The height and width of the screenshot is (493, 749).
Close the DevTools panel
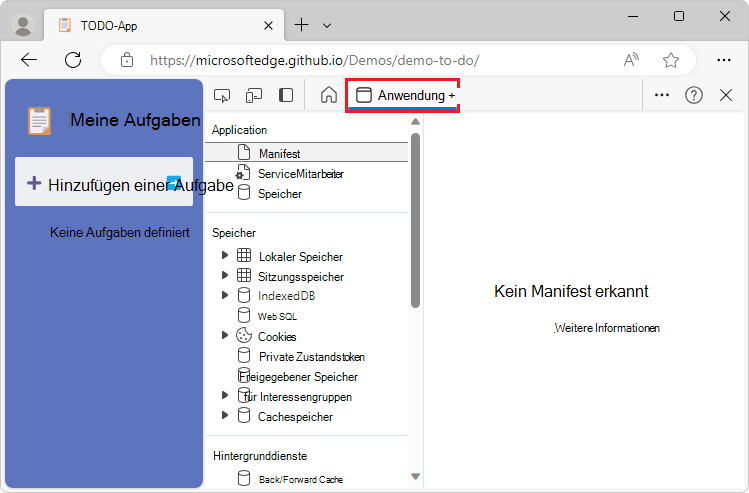(726, 95)
